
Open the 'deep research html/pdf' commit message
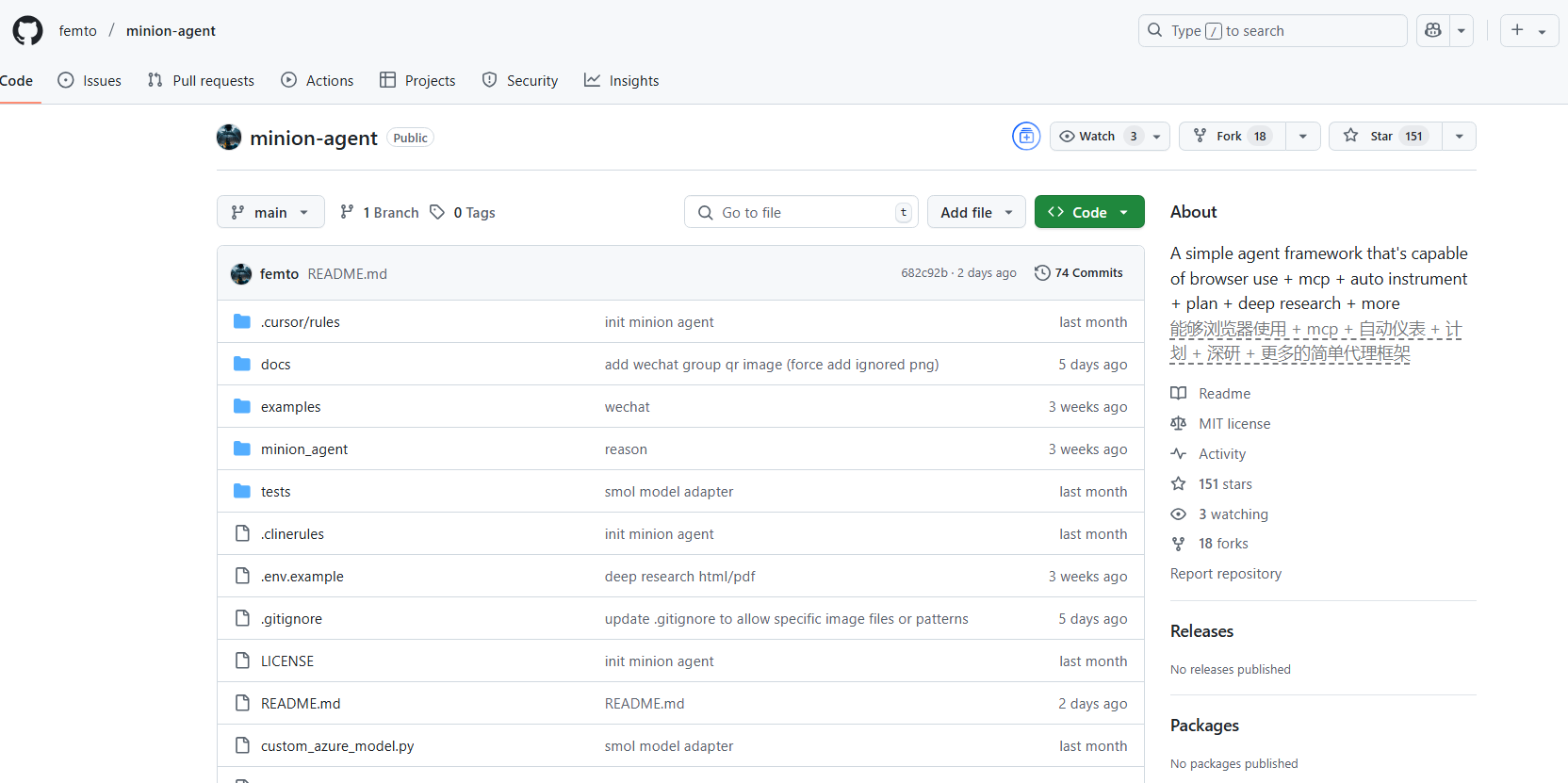pyautogui.click(x=680, y=576)
